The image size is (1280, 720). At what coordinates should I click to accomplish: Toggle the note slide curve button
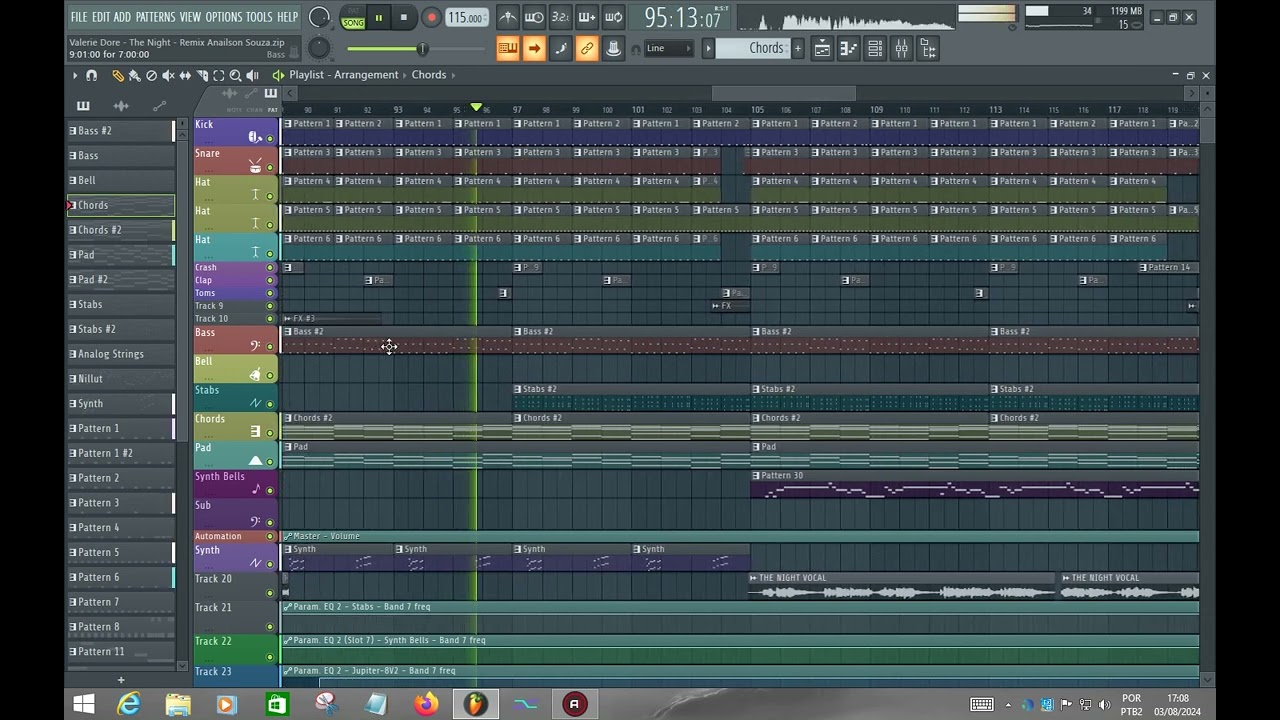561,48
